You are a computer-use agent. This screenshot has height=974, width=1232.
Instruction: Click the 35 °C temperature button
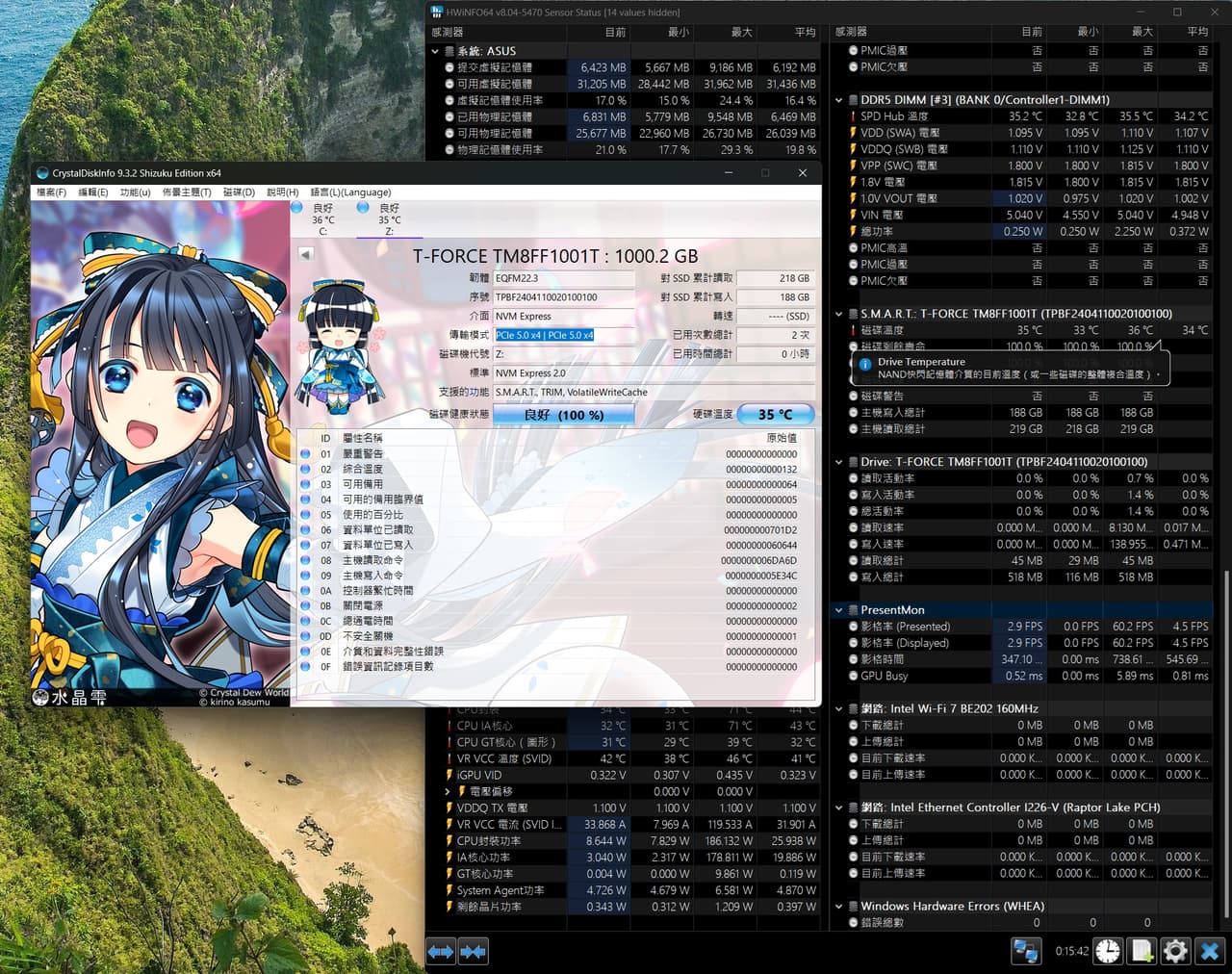click(776, 415)
